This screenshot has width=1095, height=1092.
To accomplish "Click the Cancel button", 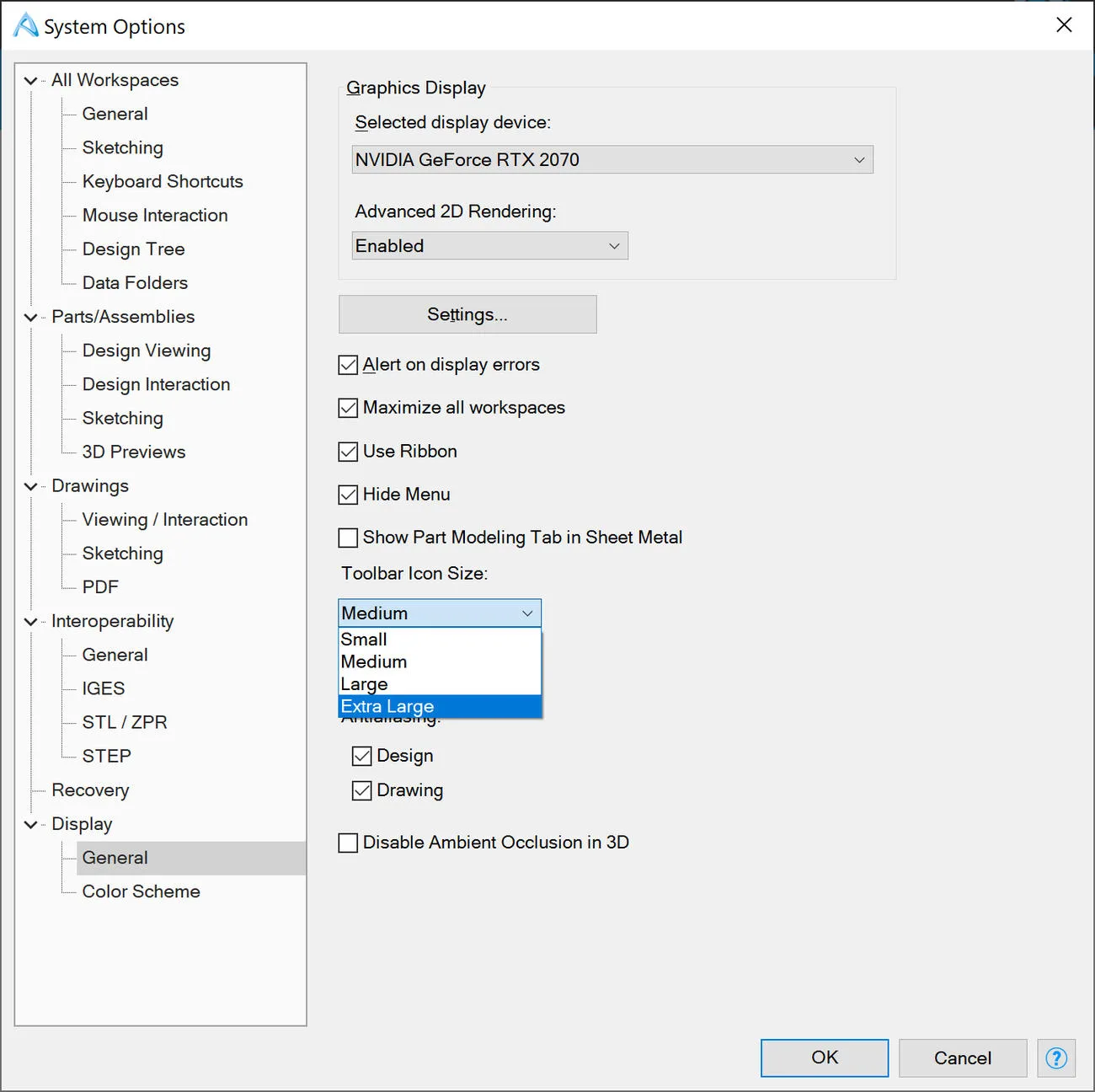I will click(963, 1057).
